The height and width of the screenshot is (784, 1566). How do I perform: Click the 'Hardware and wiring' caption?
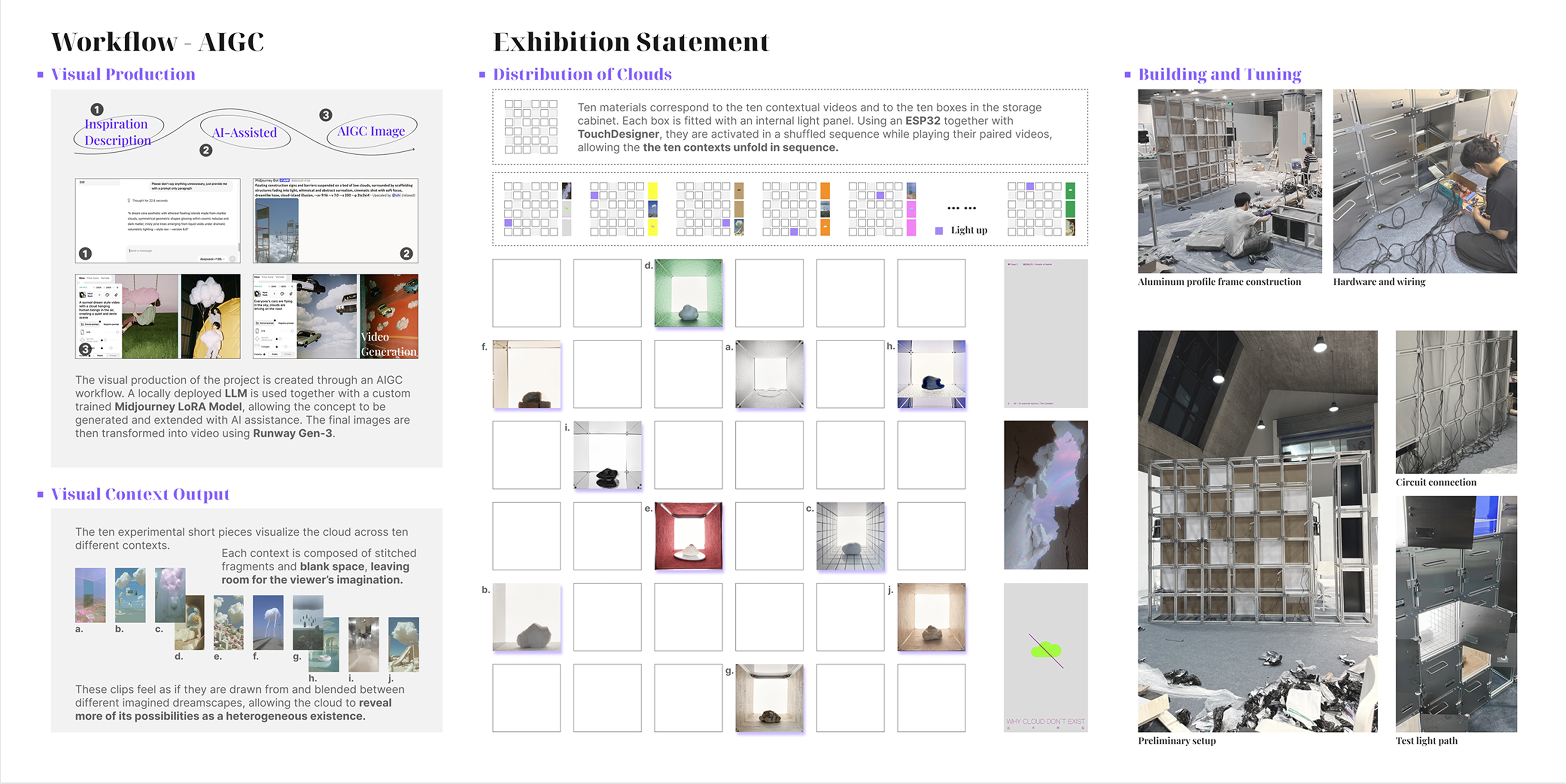pyautogui.click(x=1379, y=281)
